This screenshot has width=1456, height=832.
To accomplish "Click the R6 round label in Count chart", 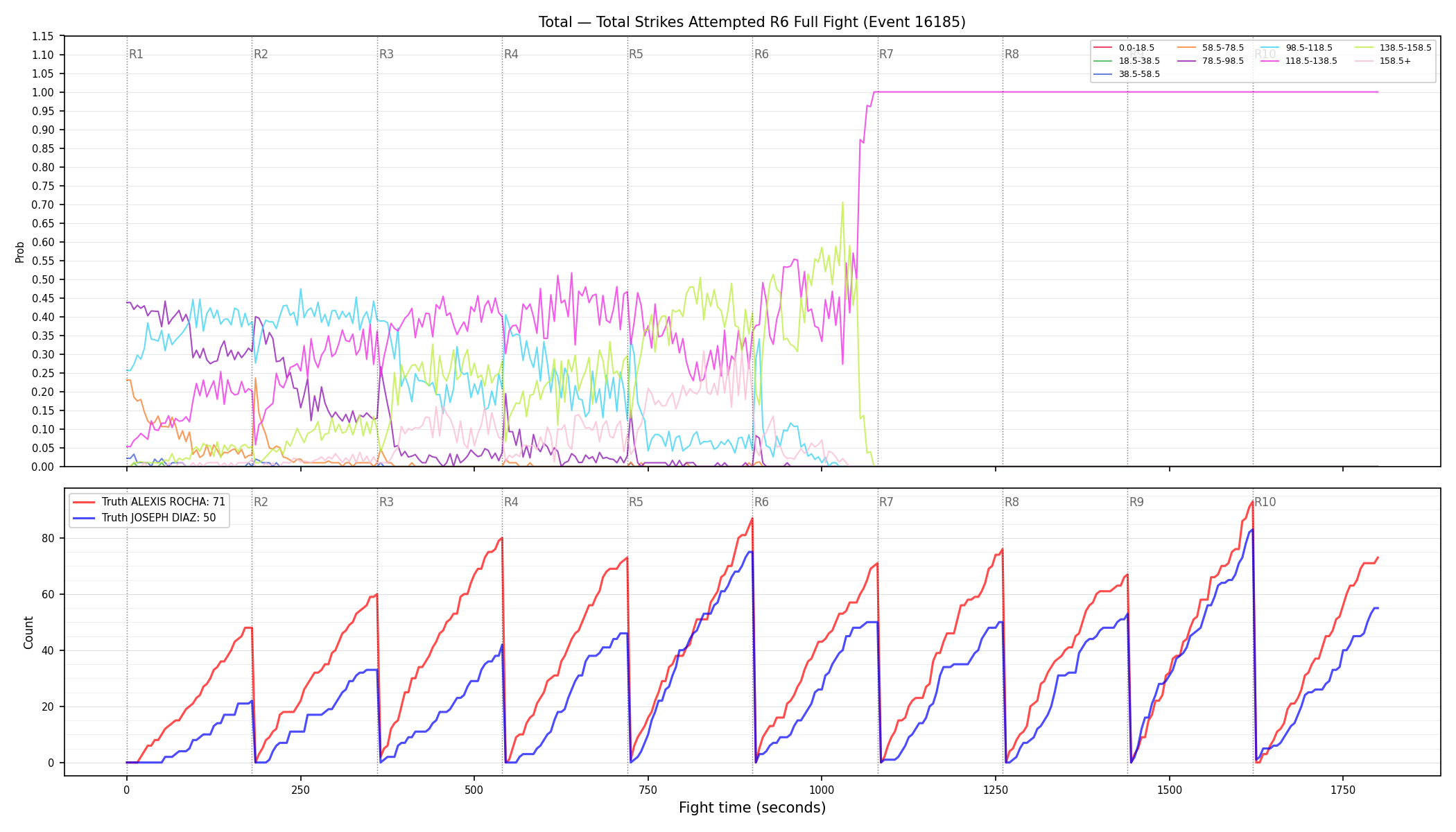I will [x=761, y=502].
